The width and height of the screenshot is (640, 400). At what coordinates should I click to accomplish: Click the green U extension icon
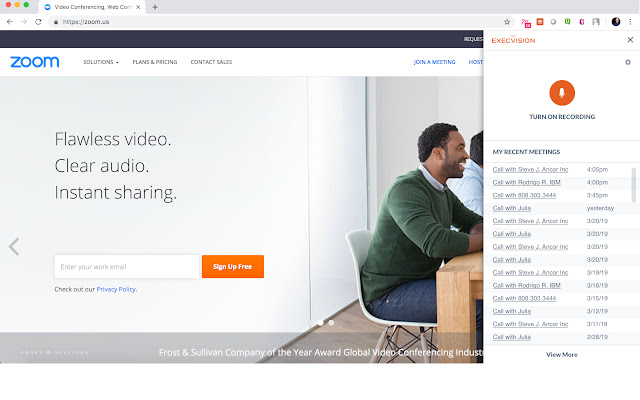coord(567,22)
